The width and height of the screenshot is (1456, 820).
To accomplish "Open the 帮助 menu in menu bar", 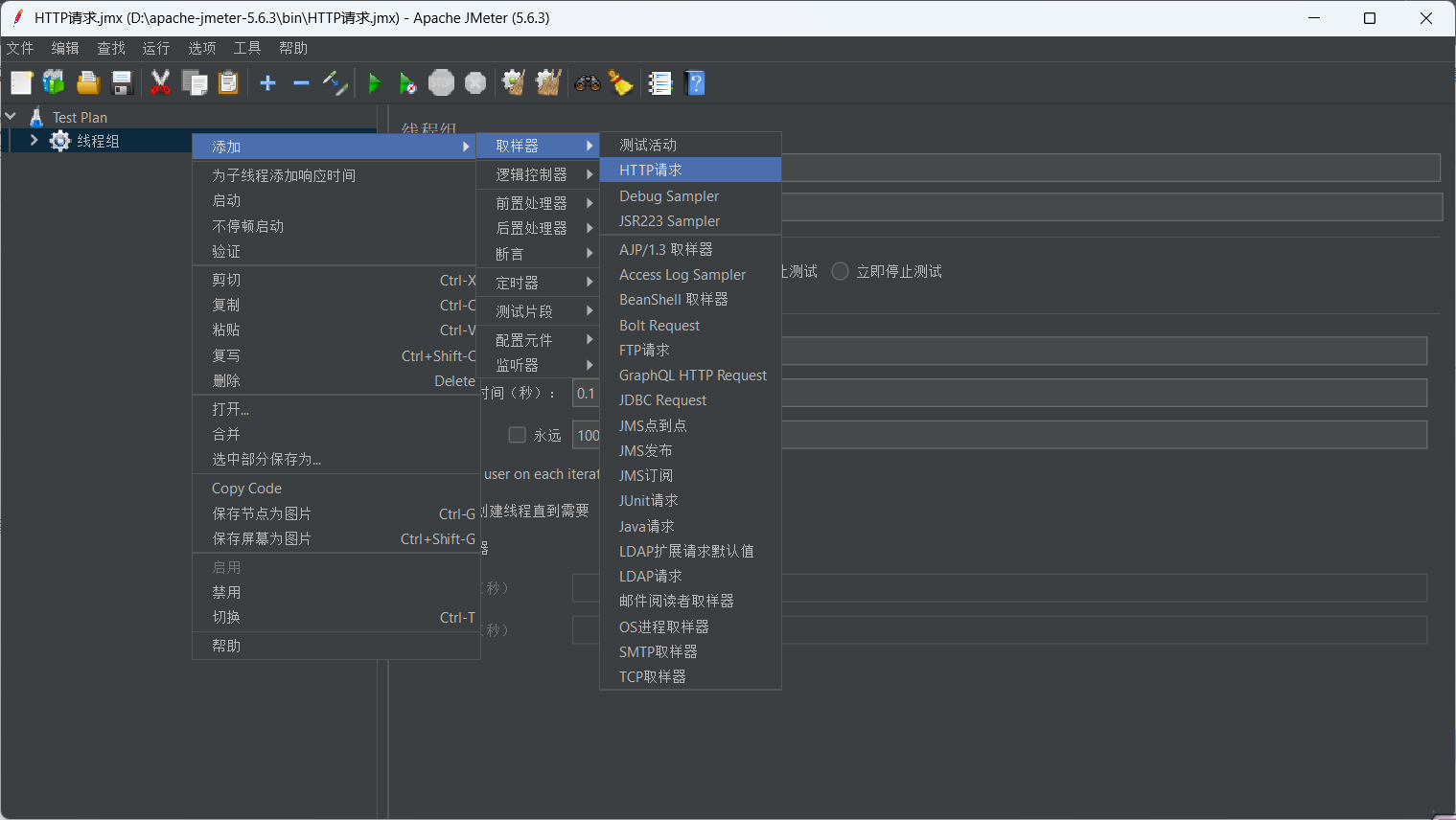I will pos(293,48).
